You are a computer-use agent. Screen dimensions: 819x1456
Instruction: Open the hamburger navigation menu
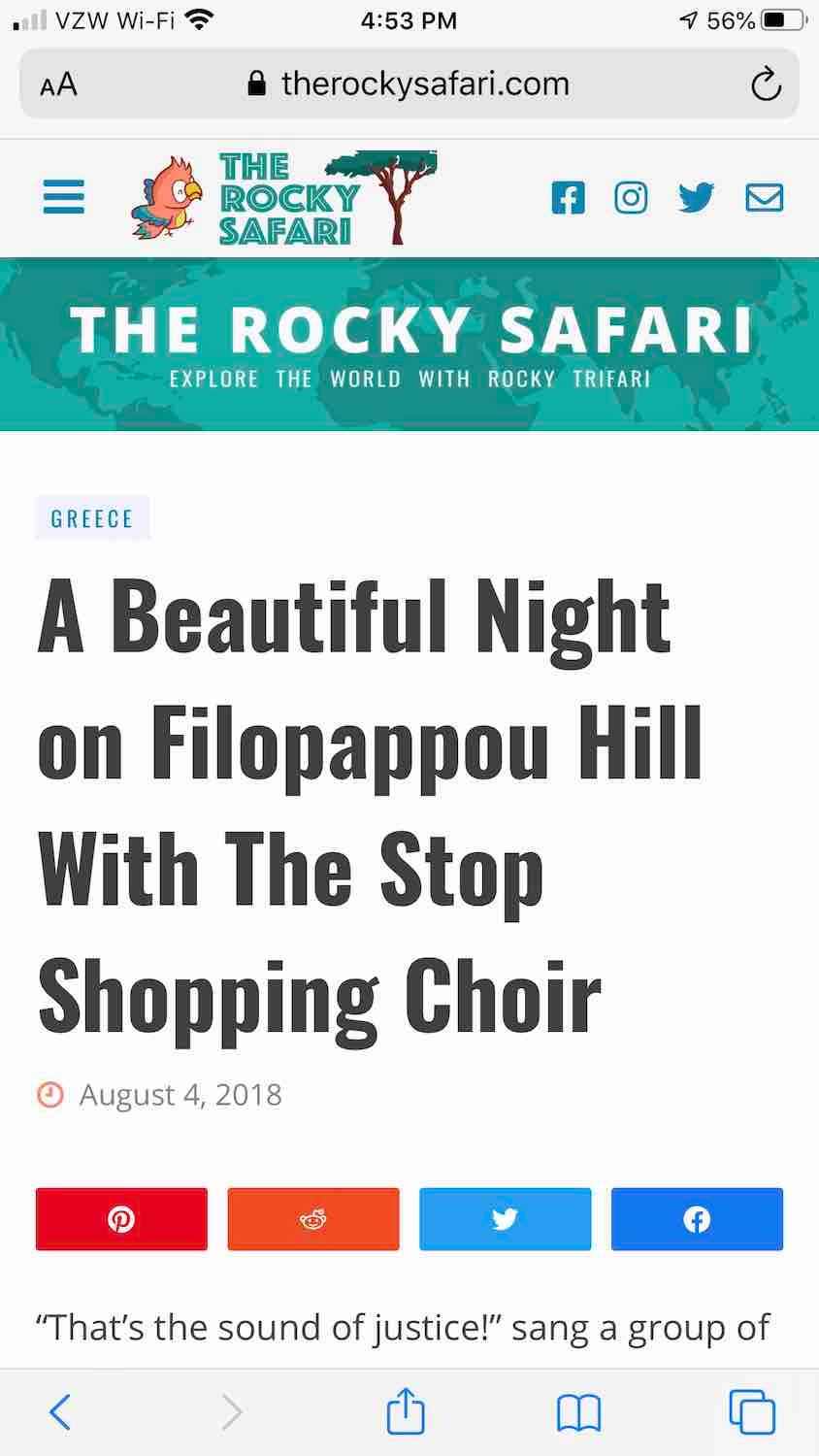(64, 197)
